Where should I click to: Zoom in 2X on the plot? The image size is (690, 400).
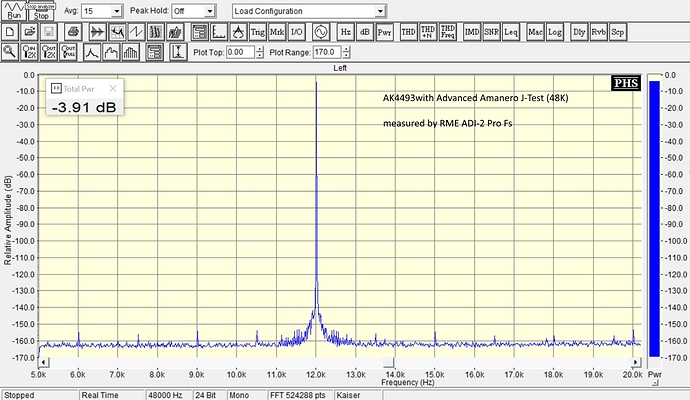30,52
